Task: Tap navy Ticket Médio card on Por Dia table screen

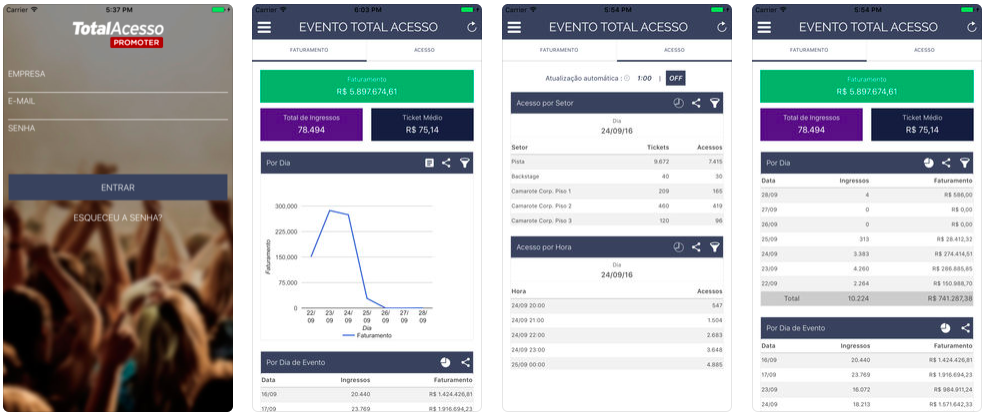Action: point(922,124)
